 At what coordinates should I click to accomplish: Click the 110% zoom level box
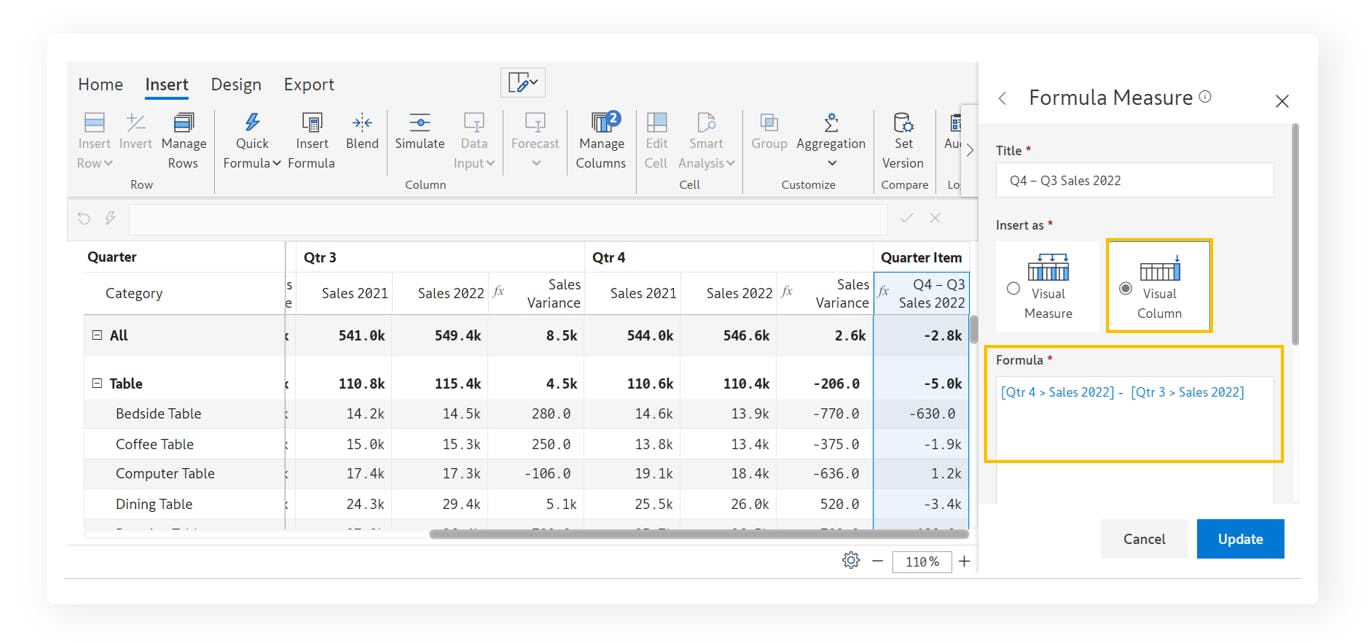click(920, 562)
